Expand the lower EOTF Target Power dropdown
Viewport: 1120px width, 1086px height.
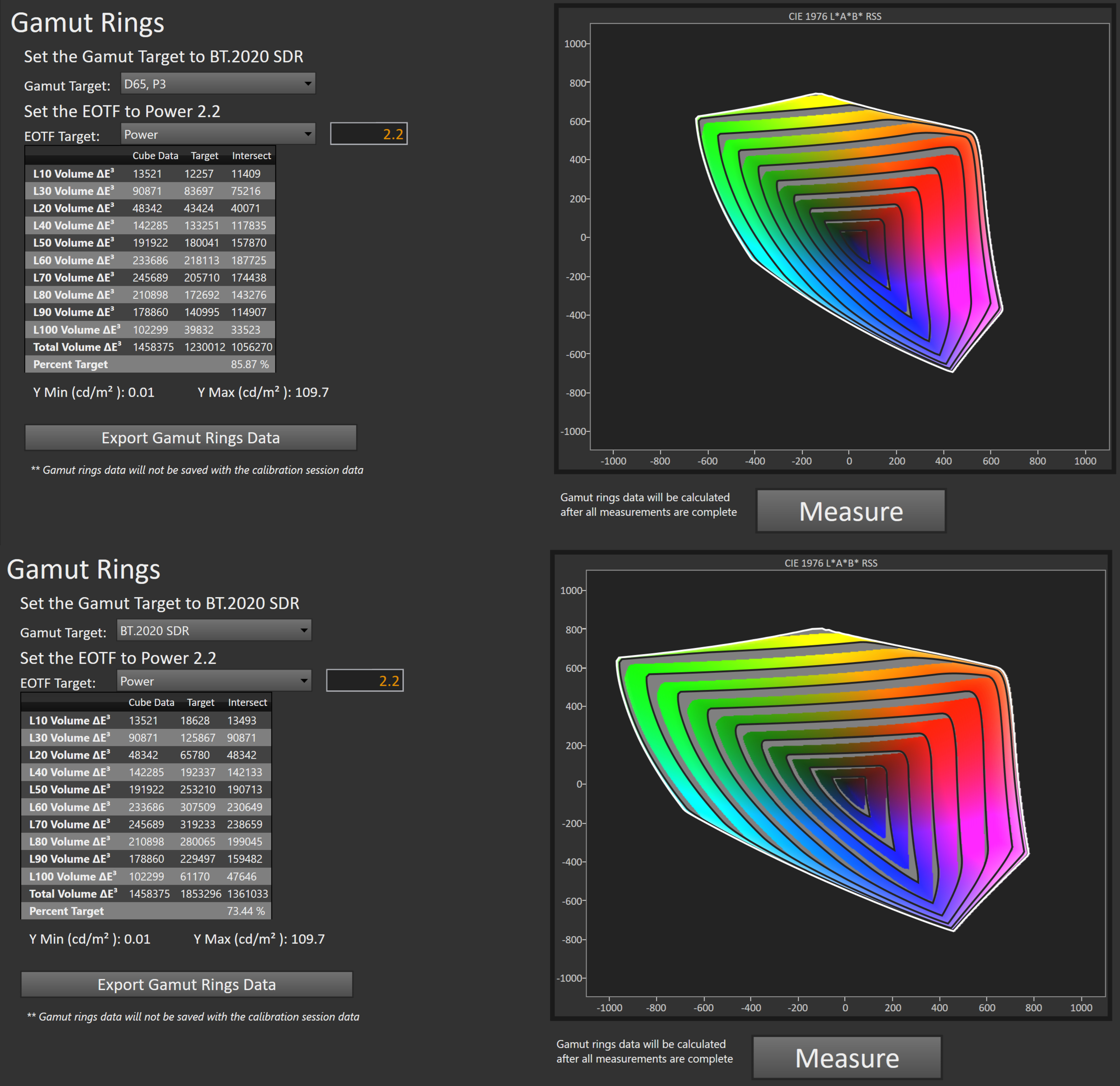(x=214, y=681)
